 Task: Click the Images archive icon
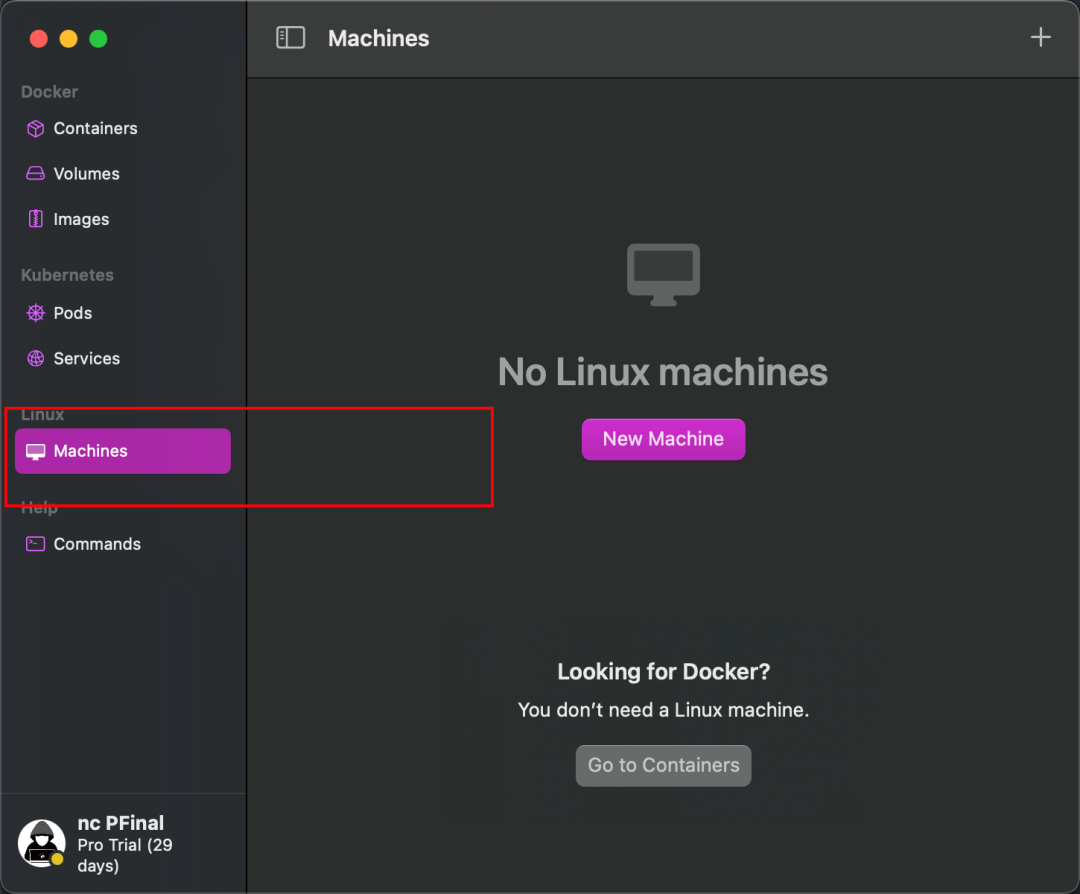point(35,219)
